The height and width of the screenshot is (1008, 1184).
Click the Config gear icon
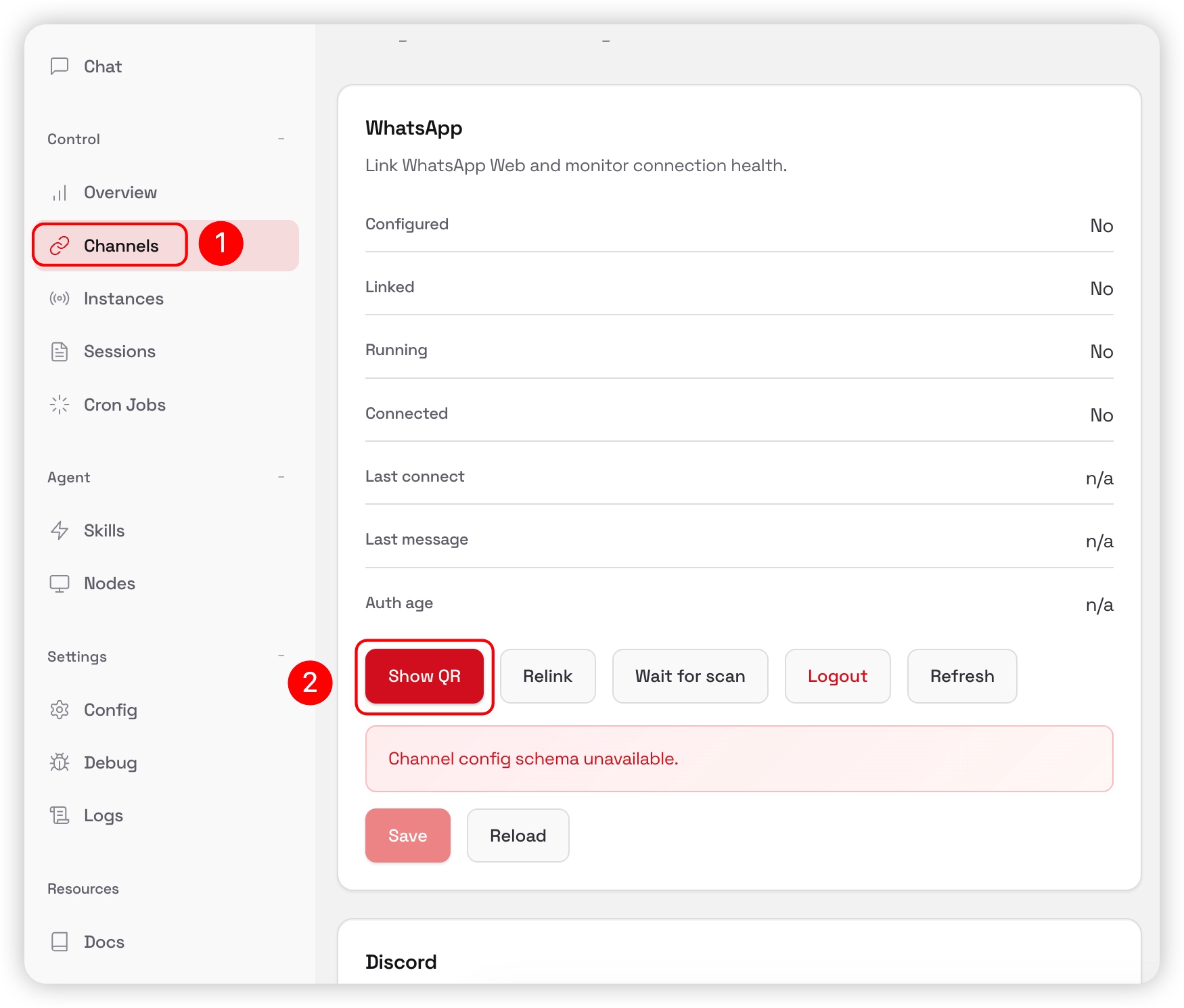click(60, 710)
